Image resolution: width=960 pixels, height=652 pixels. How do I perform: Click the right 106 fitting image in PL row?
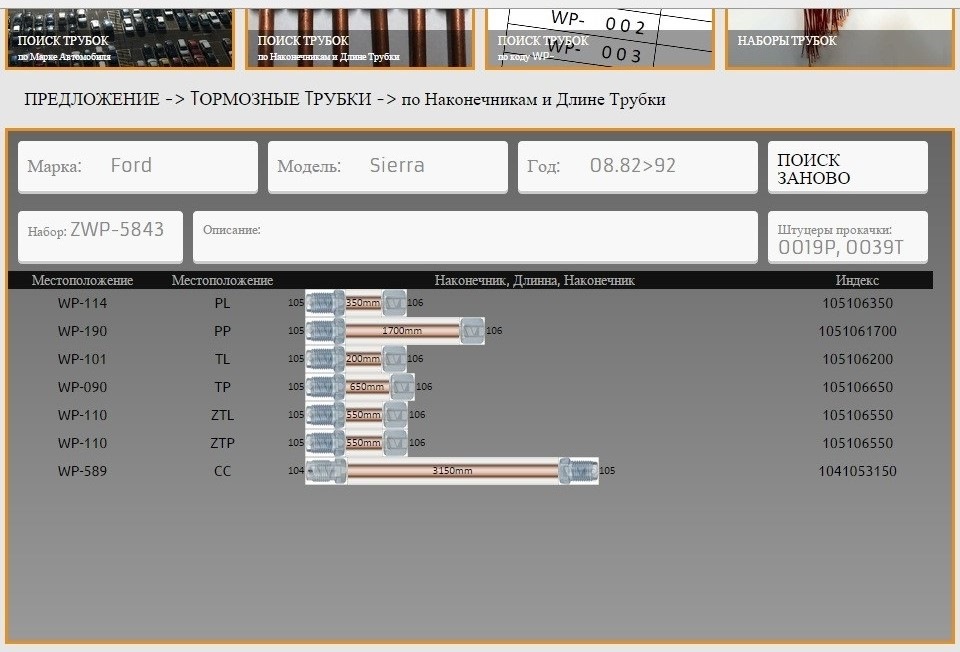pos(394,303)
